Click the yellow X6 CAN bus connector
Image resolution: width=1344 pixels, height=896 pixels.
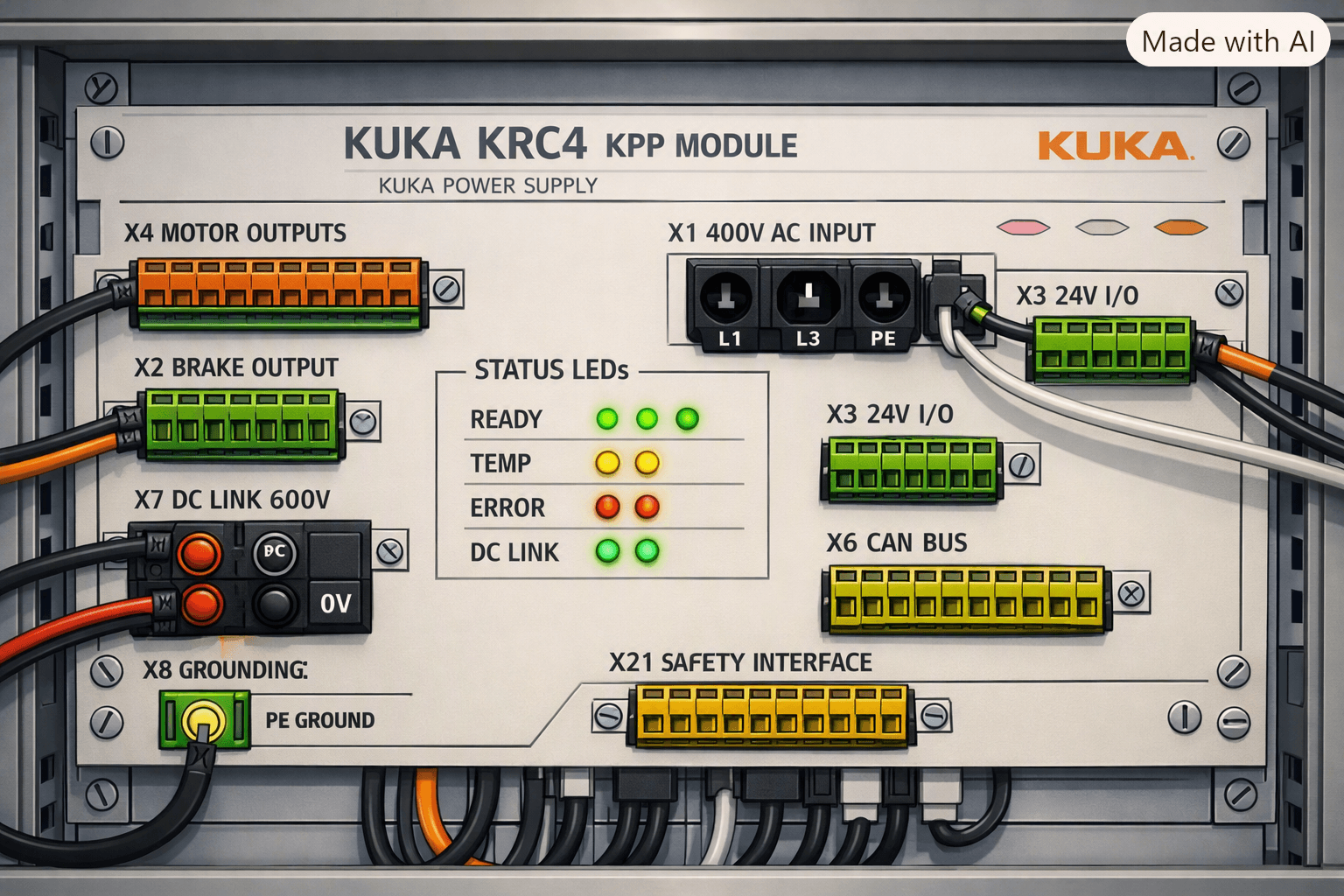(967, 599)
